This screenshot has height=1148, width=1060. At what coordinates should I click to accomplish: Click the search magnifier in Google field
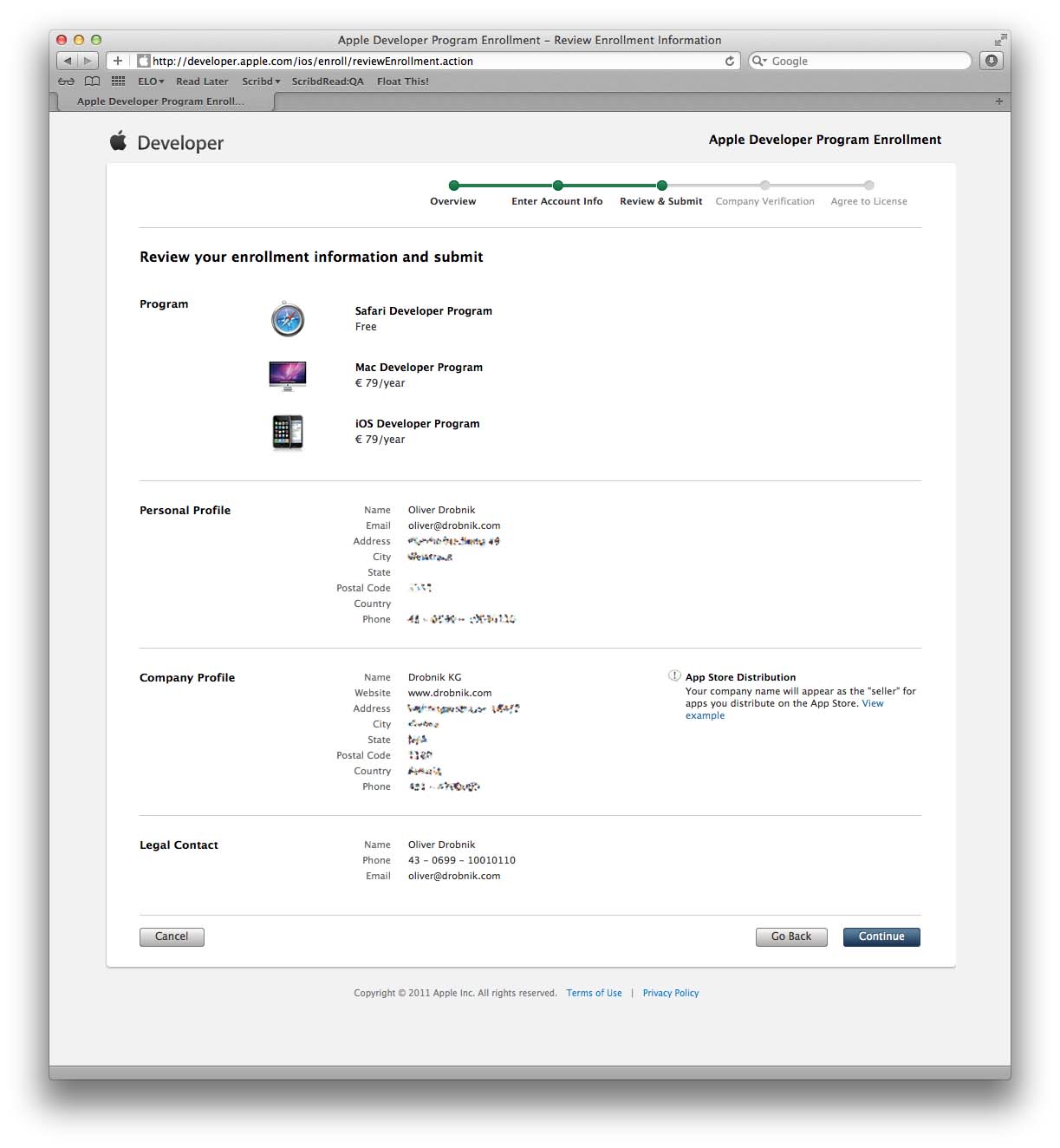tap(759, 61)
